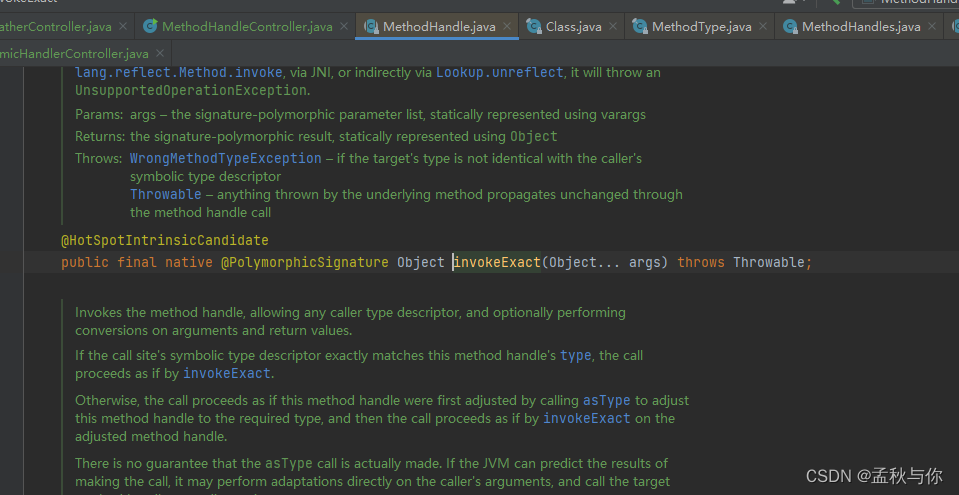Click 'Throwable' in the method declaration

pyautogui.click(x=769, y=262)
